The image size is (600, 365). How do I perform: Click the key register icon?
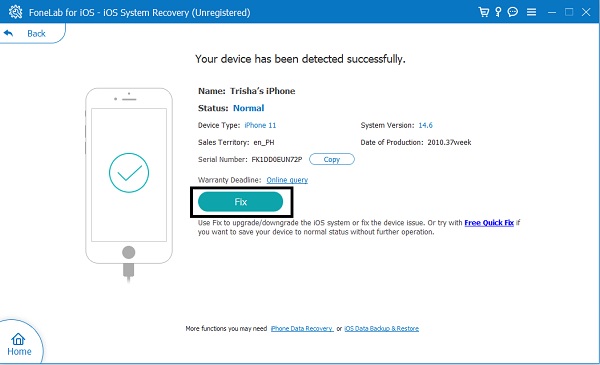498,12
